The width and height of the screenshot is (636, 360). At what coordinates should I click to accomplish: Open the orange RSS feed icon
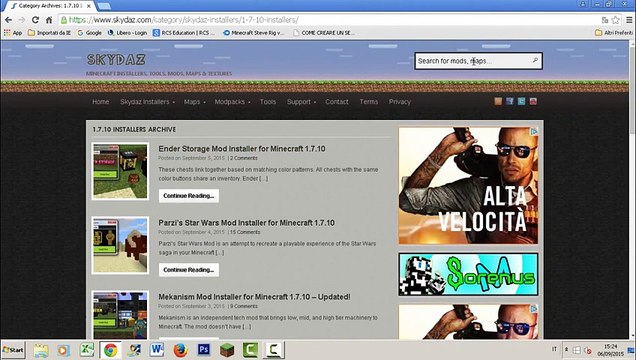tap(498, 101)
